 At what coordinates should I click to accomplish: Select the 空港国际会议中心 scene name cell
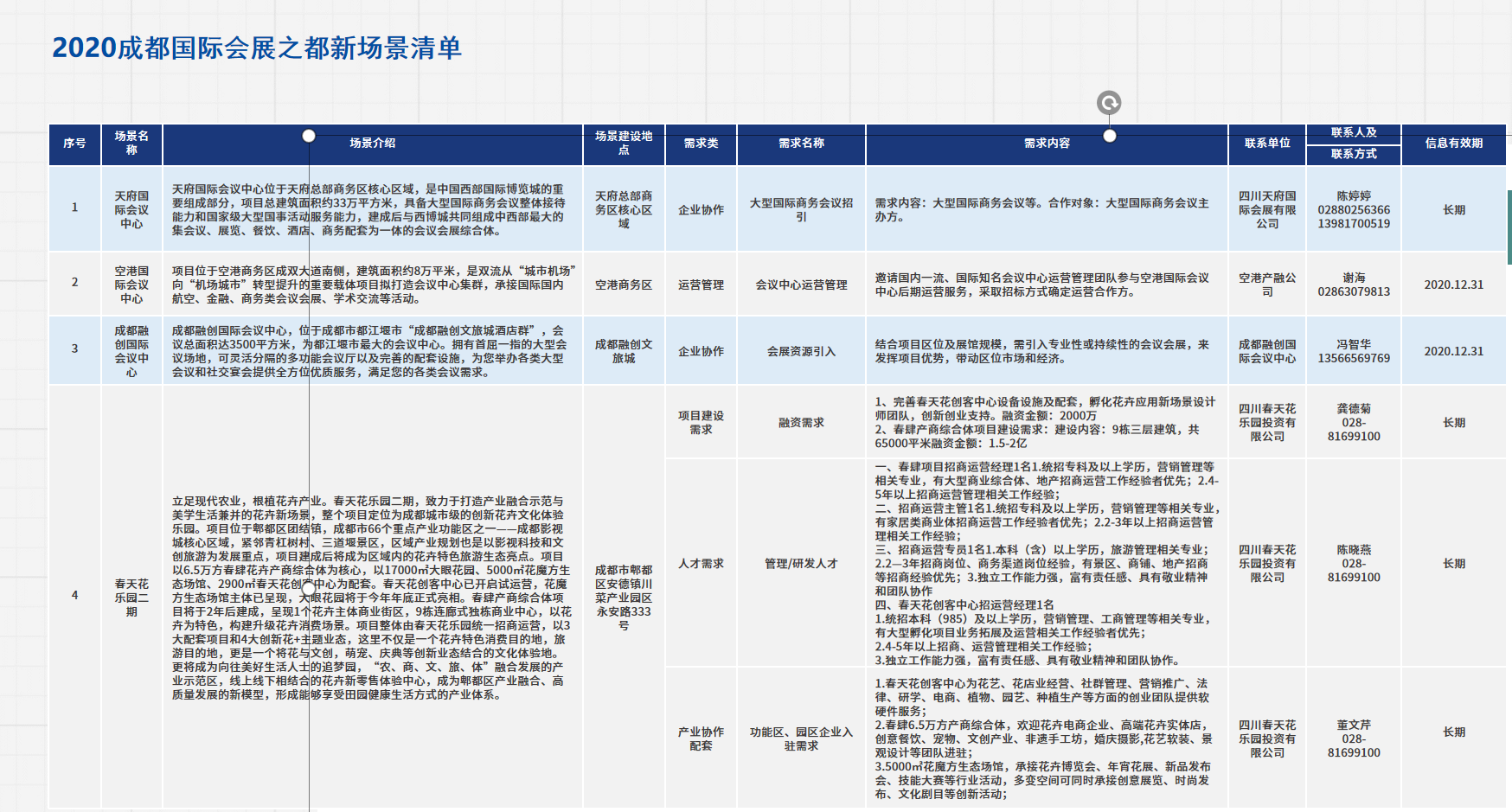point(131,285)
